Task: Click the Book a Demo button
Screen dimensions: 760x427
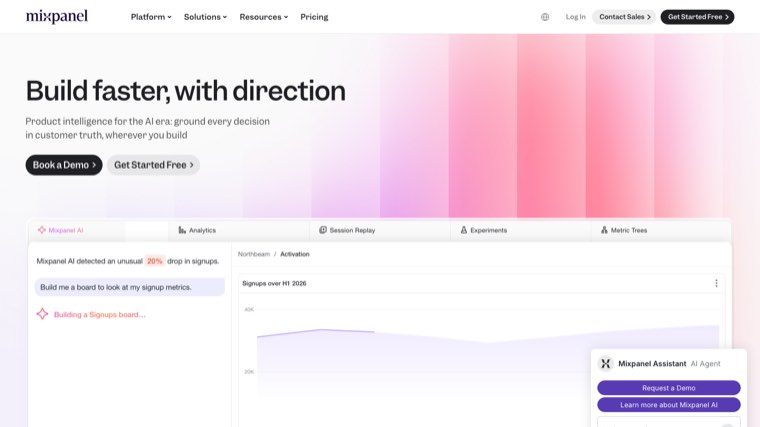Action: click(x=64, y=165)
